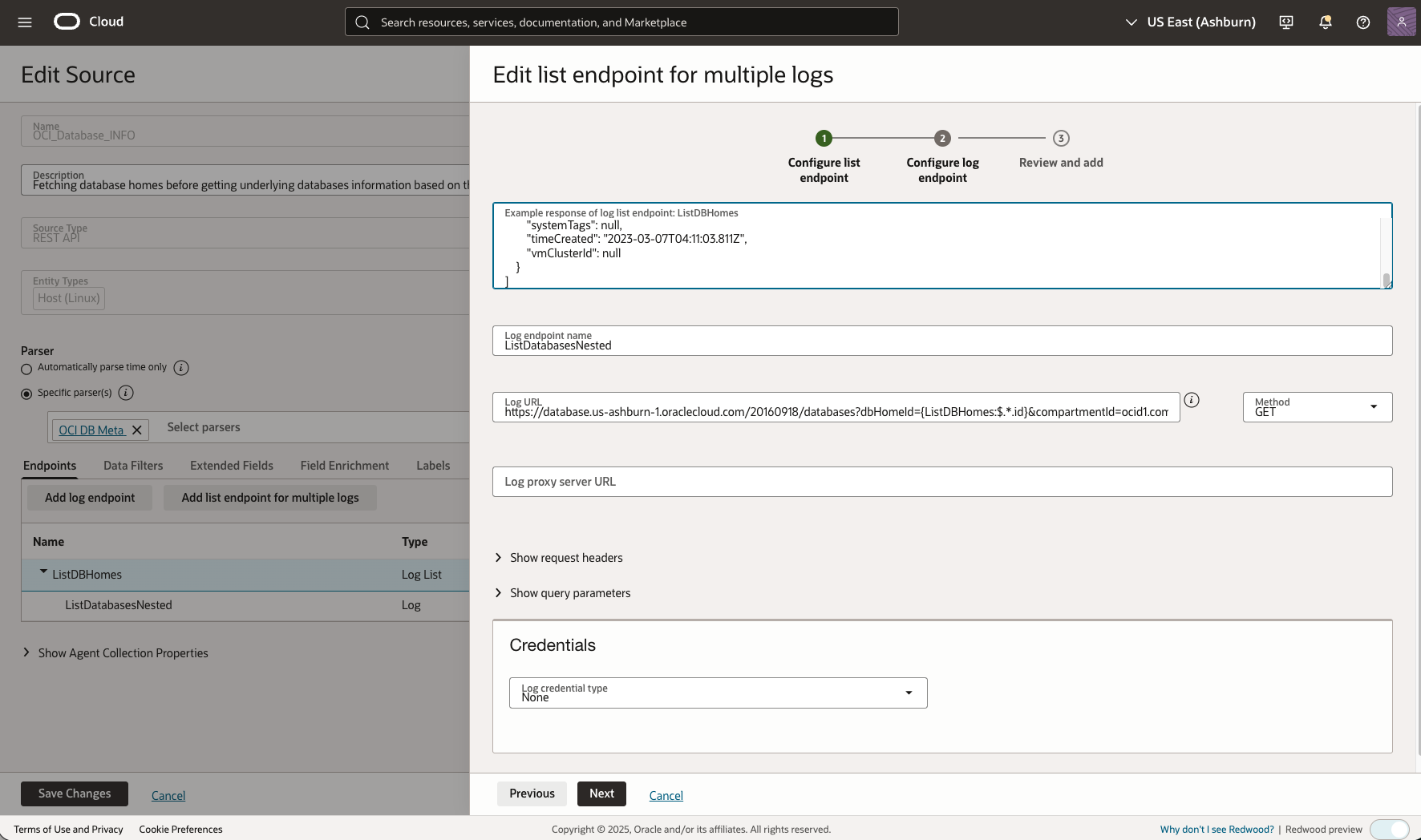
Task: Open the help question mark icon
Action: point(1363,22)
